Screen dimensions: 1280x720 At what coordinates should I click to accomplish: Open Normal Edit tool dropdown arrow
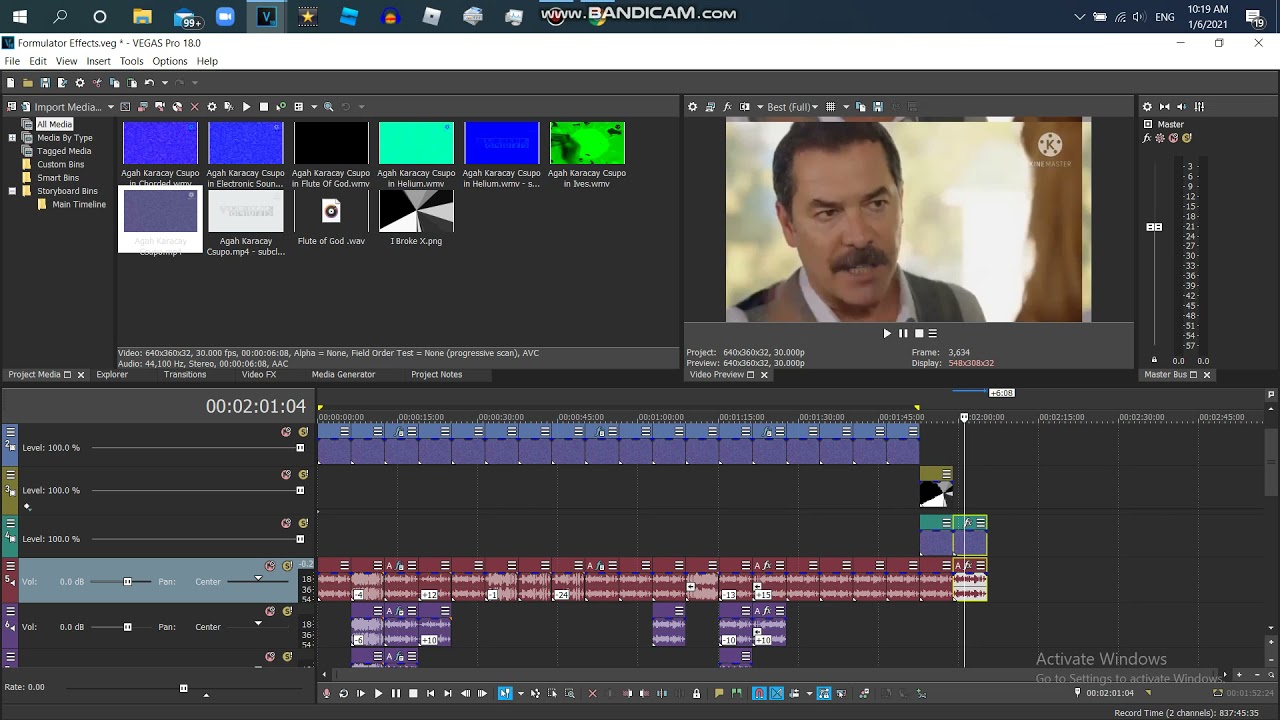[520, 693]
